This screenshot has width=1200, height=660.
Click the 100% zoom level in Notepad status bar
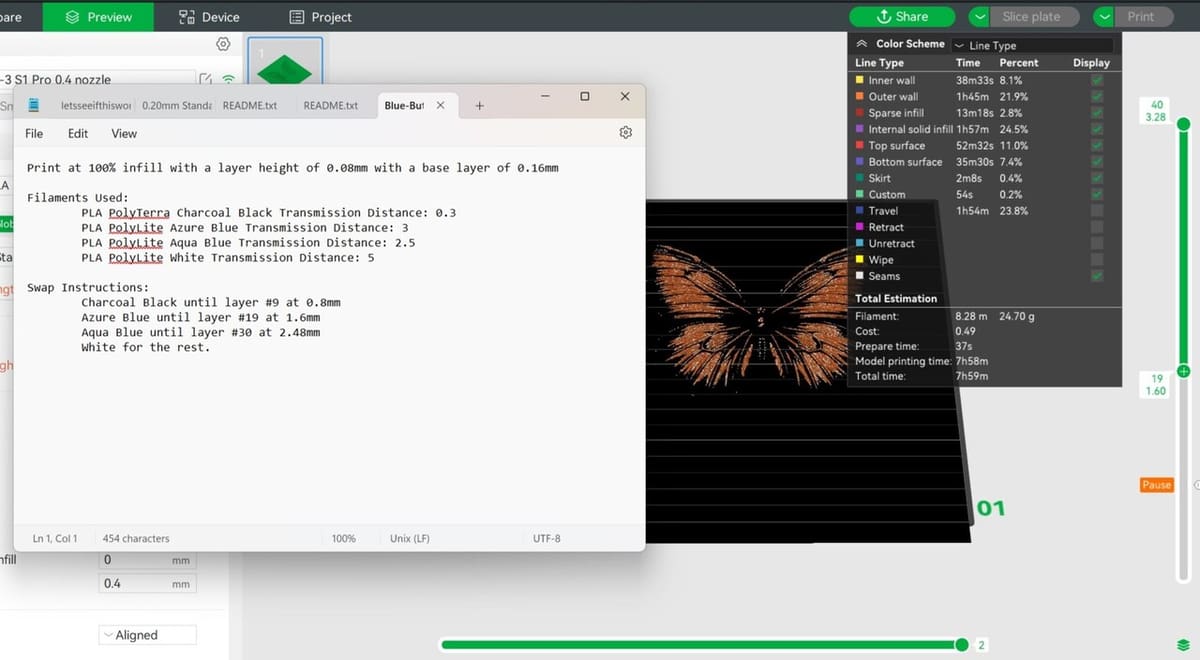[x=344, y=538]
